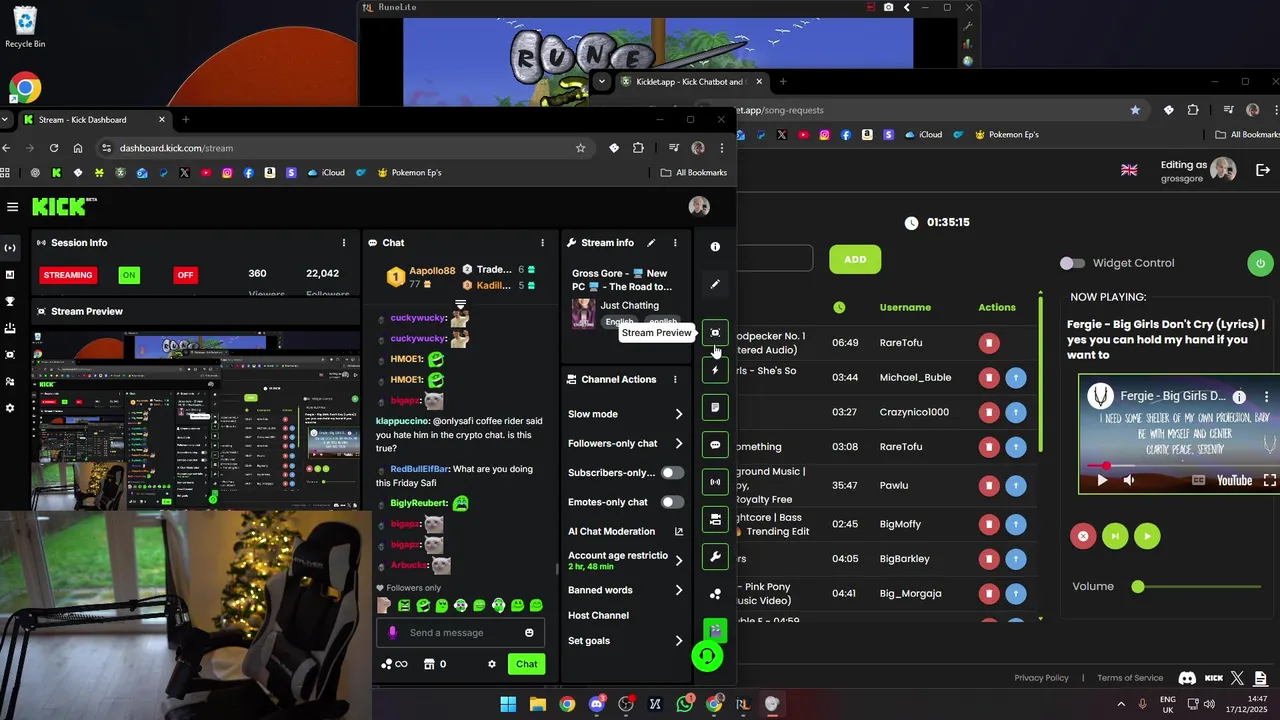Move BigMoffy's song request up
This screenshot has height=720, width=1280.
[1015, 524]
